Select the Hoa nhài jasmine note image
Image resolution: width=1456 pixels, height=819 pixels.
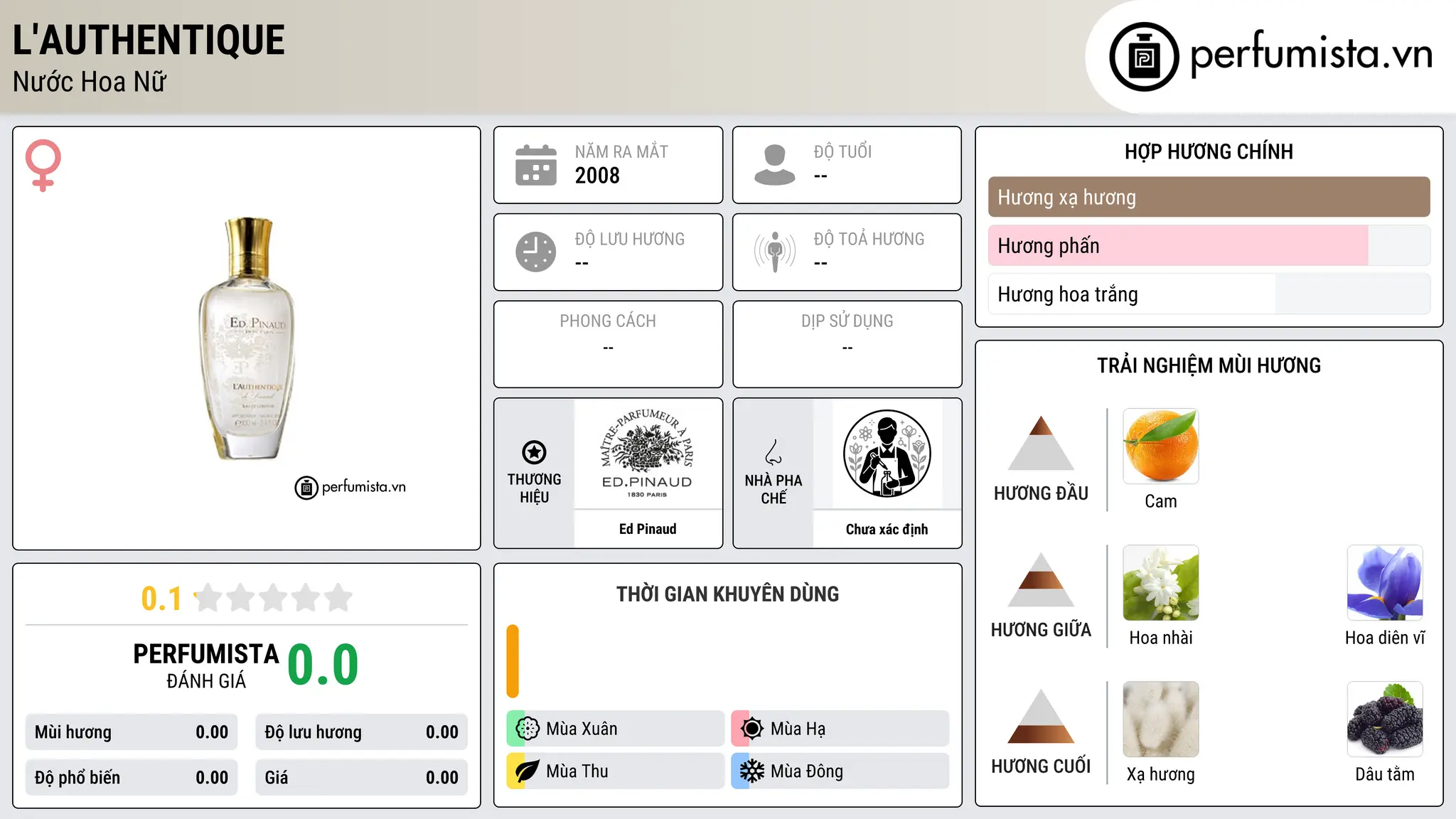(1161, 583)
